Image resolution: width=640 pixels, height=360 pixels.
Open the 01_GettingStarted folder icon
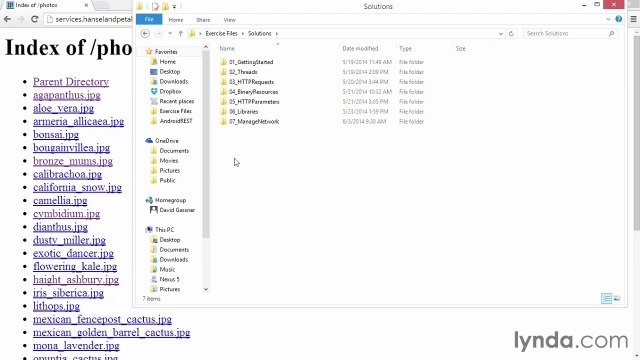coord(223,62)
